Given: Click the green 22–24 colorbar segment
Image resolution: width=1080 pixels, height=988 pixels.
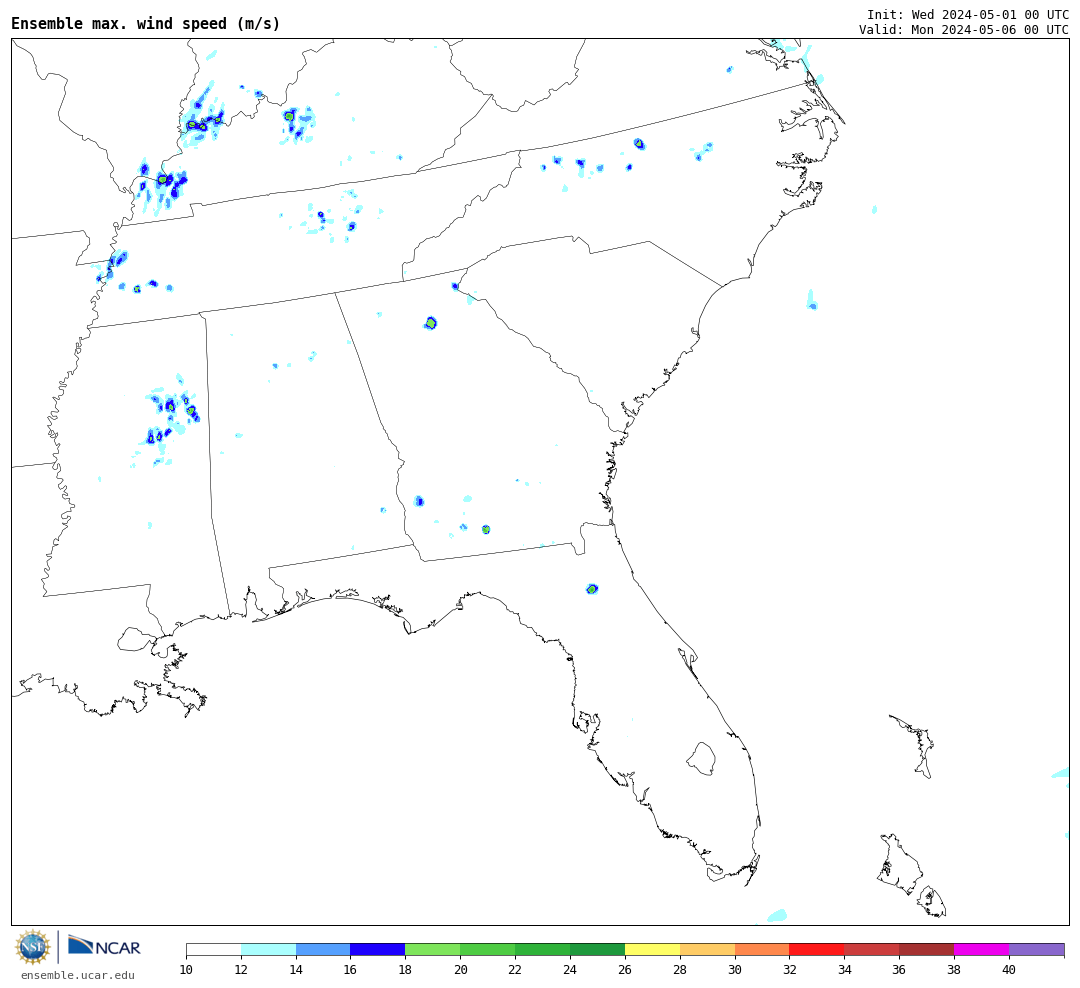Looking at the screenshot, I should 543,949.
